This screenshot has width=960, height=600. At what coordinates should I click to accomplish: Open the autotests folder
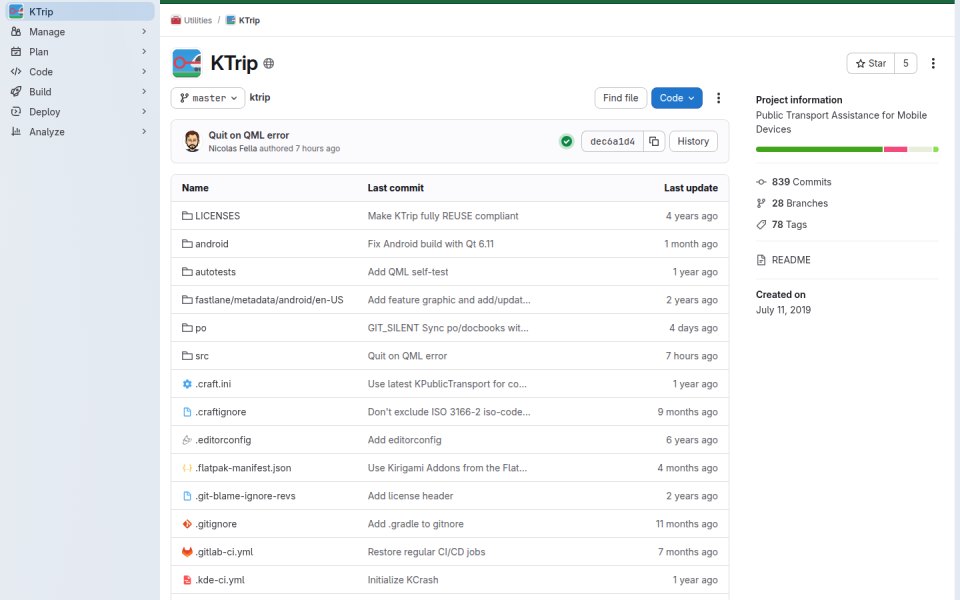pyautogui.click(x=216, y=272)
